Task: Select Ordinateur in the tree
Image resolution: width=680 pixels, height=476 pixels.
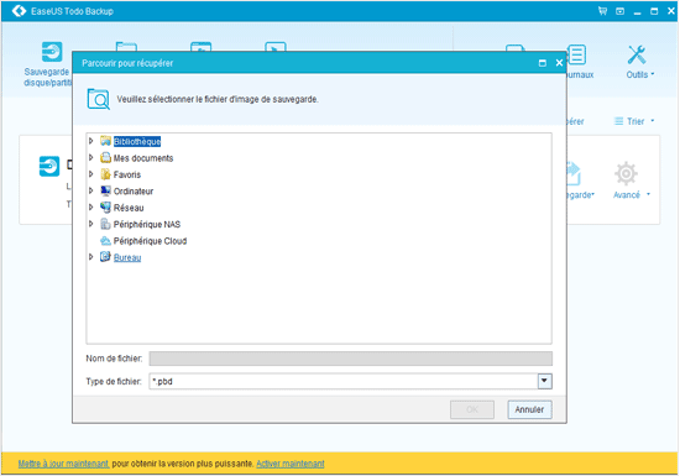Action: 133,191
